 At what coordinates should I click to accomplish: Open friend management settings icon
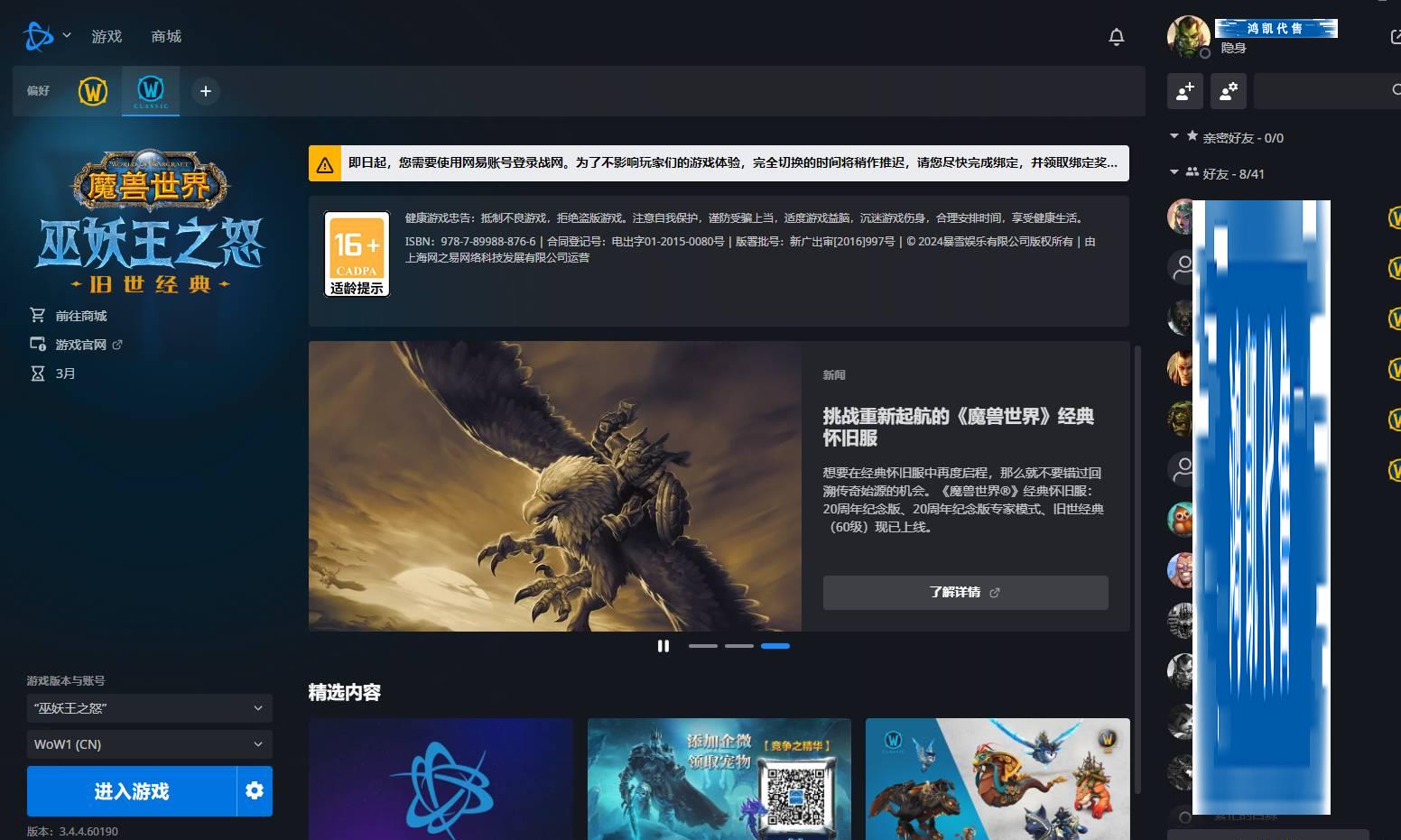(x=1229, y=91)
